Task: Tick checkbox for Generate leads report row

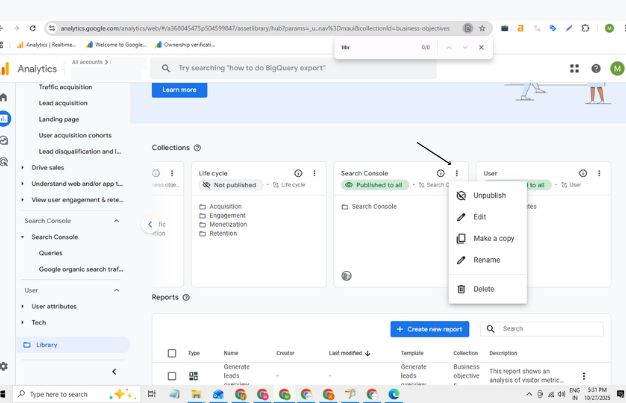Action: point(172,376)
